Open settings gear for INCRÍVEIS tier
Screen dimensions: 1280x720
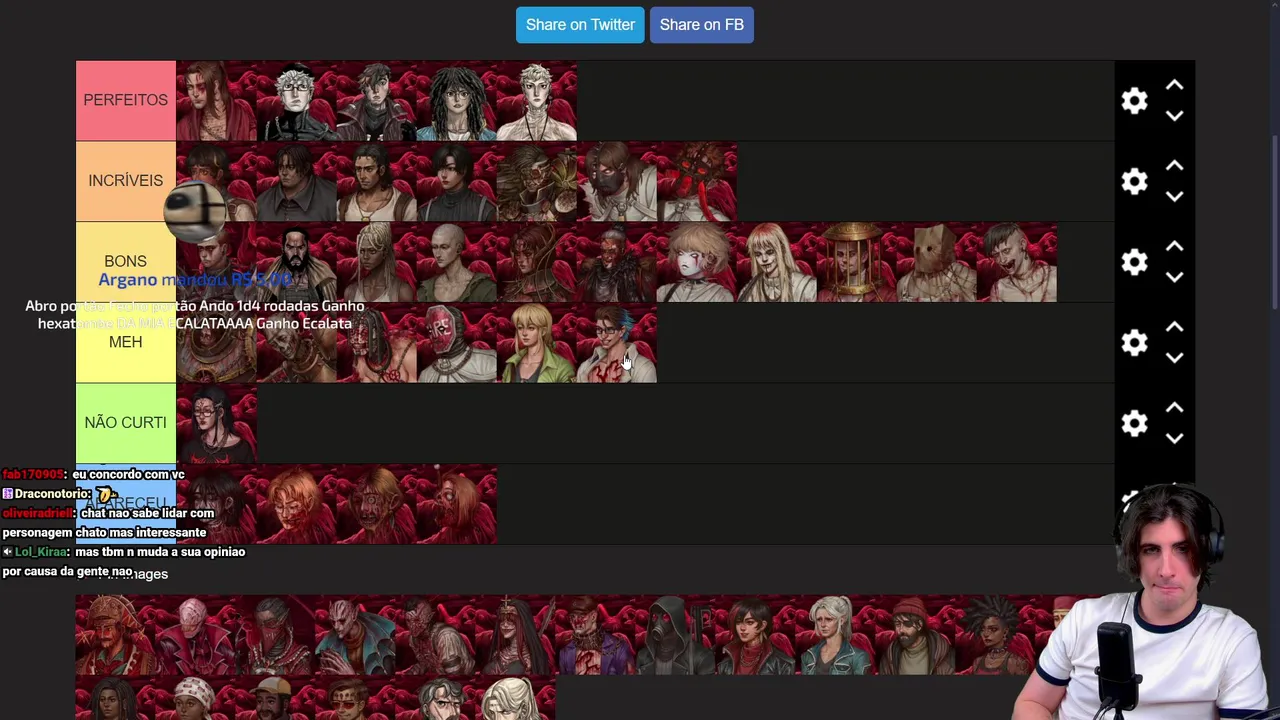pos(1134,181)
